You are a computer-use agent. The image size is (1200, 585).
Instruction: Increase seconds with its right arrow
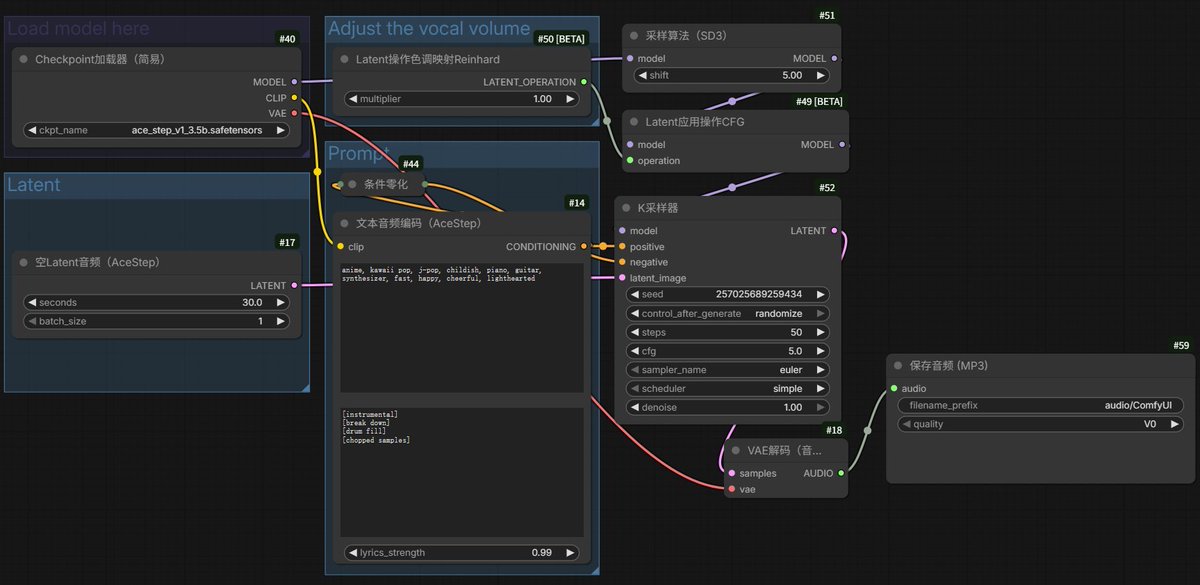[x=281, y=302]
